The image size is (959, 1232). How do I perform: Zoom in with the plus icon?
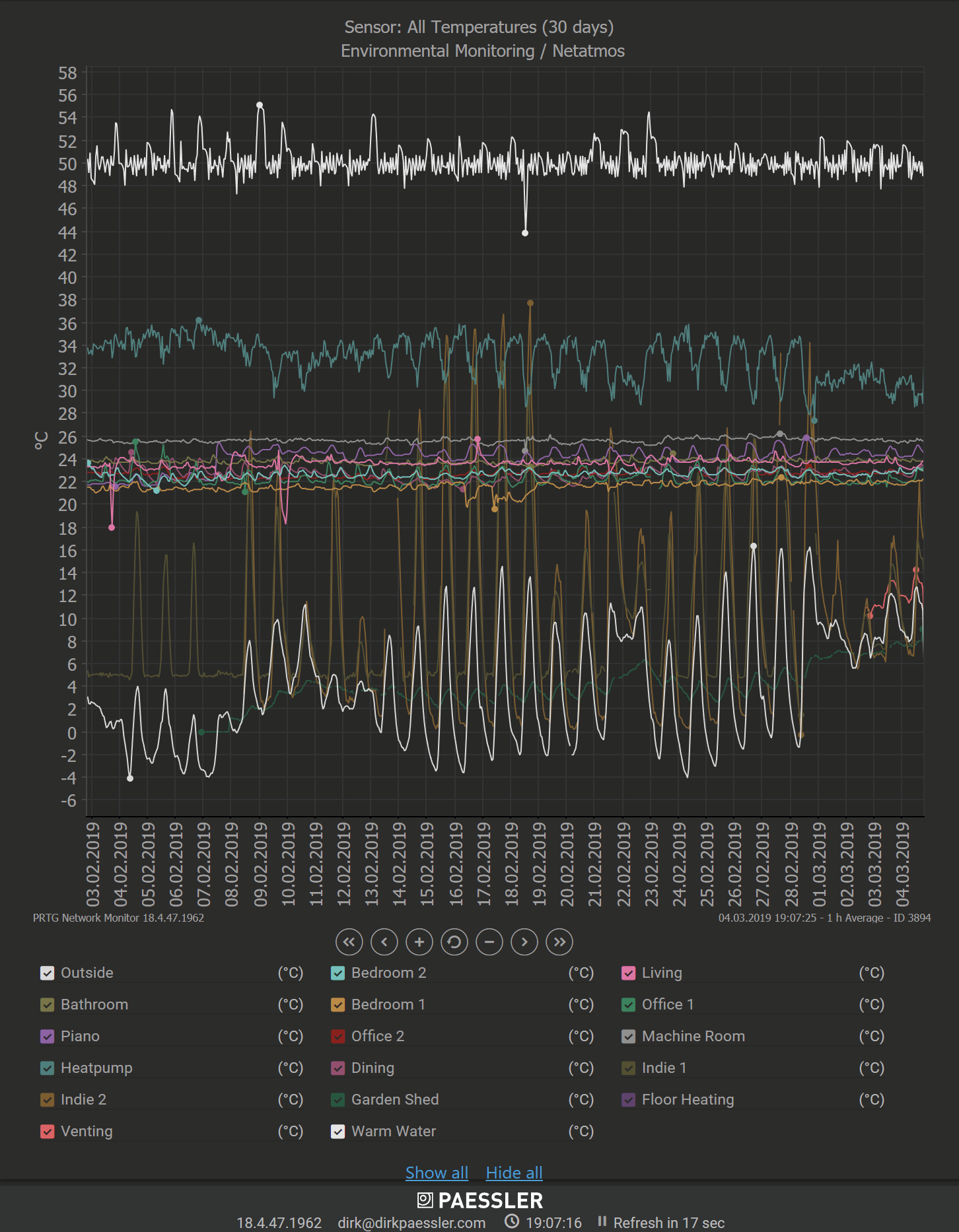click(419, 941)
